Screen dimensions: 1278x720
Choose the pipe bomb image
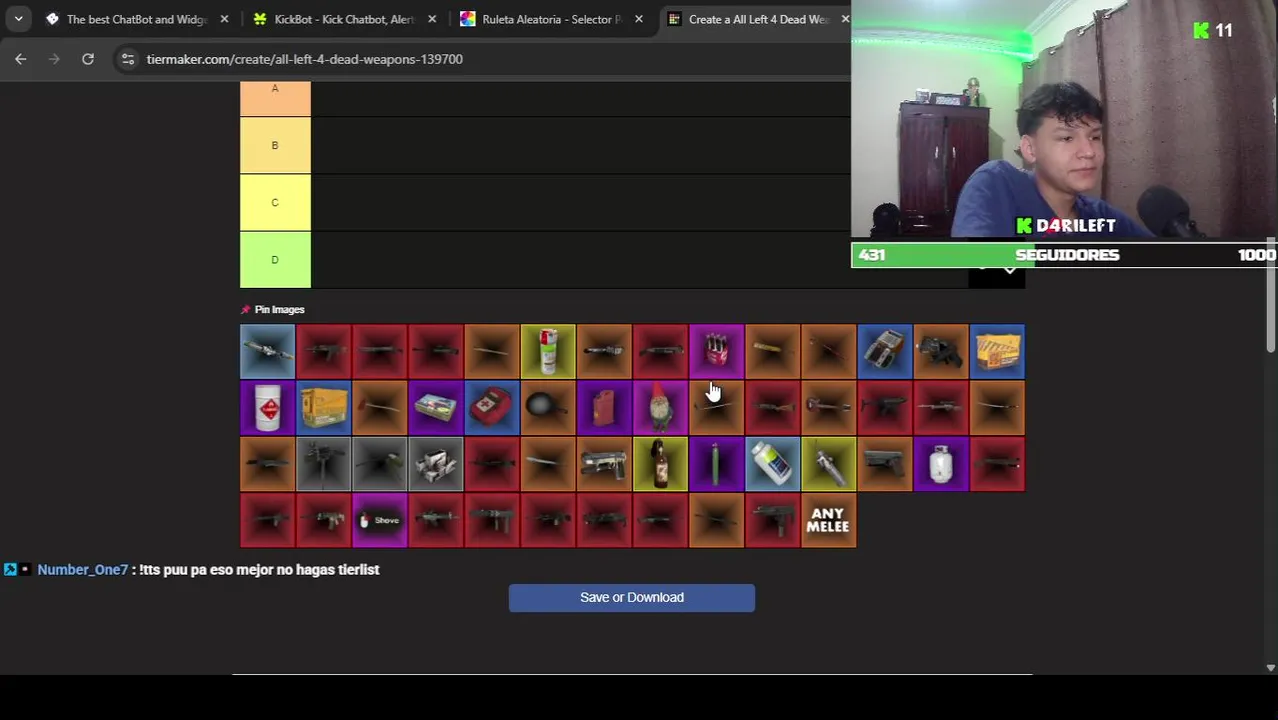828,464
